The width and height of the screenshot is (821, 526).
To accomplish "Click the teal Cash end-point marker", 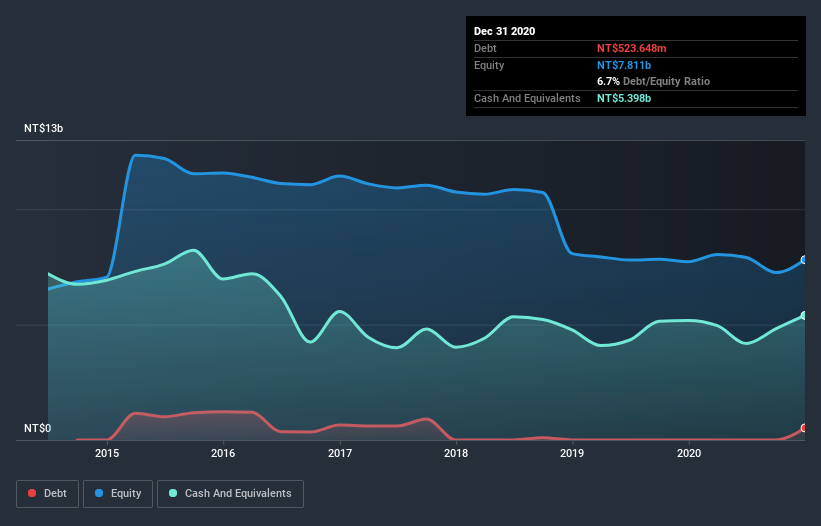I will point(805,316).
